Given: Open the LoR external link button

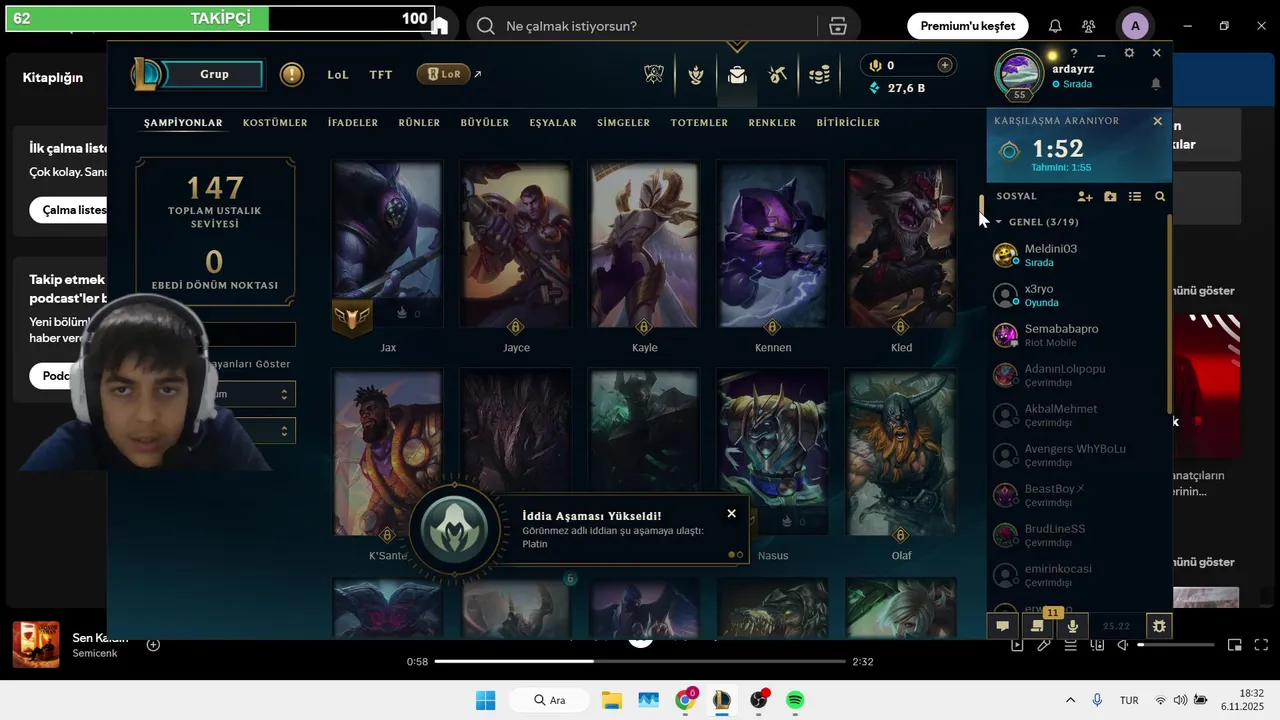Looking at the screenshot, I should pos(449,74).
